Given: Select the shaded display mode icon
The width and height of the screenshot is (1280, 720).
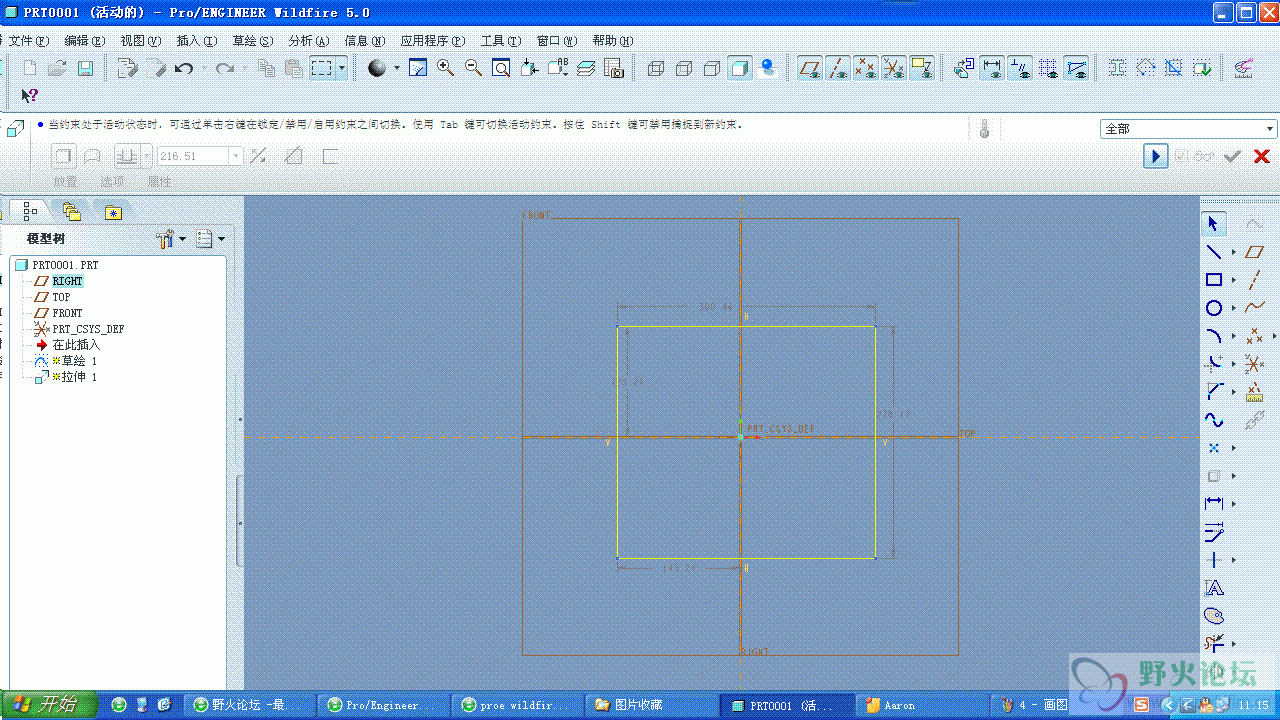Looking at the screenshot, I should [x=740, y=68].
